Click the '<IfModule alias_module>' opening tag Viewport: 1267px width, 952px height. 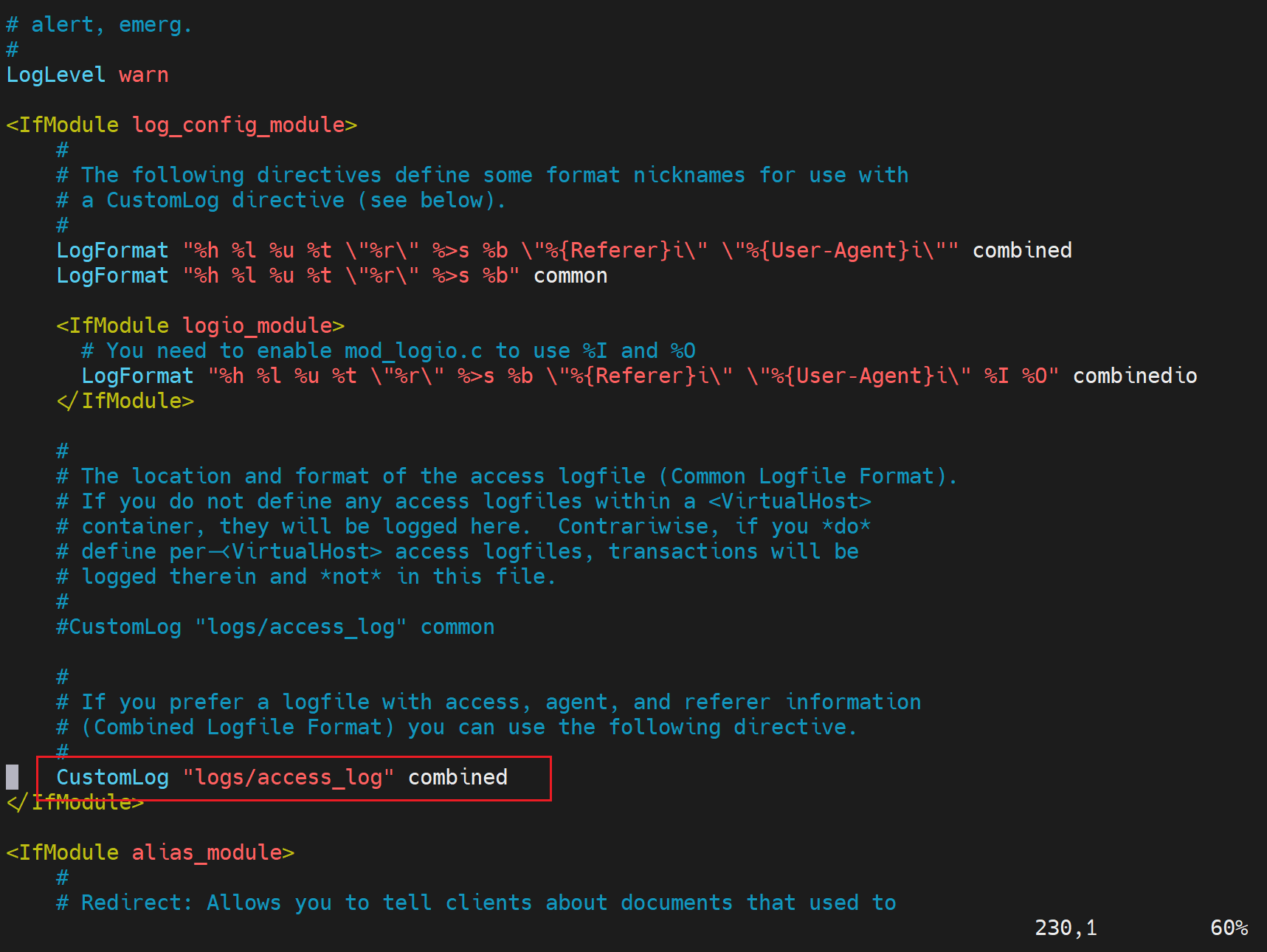click(x=150, y=853)
